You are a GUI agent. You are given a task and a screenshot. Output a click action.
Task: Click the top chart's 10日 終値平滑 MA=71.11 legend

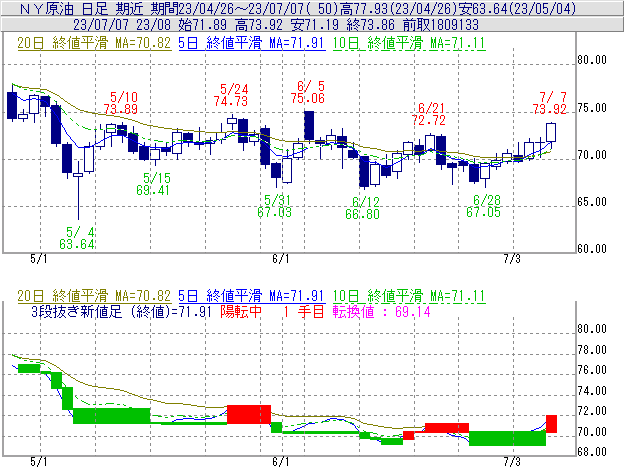pyautogui.click(x=409, y=43)
